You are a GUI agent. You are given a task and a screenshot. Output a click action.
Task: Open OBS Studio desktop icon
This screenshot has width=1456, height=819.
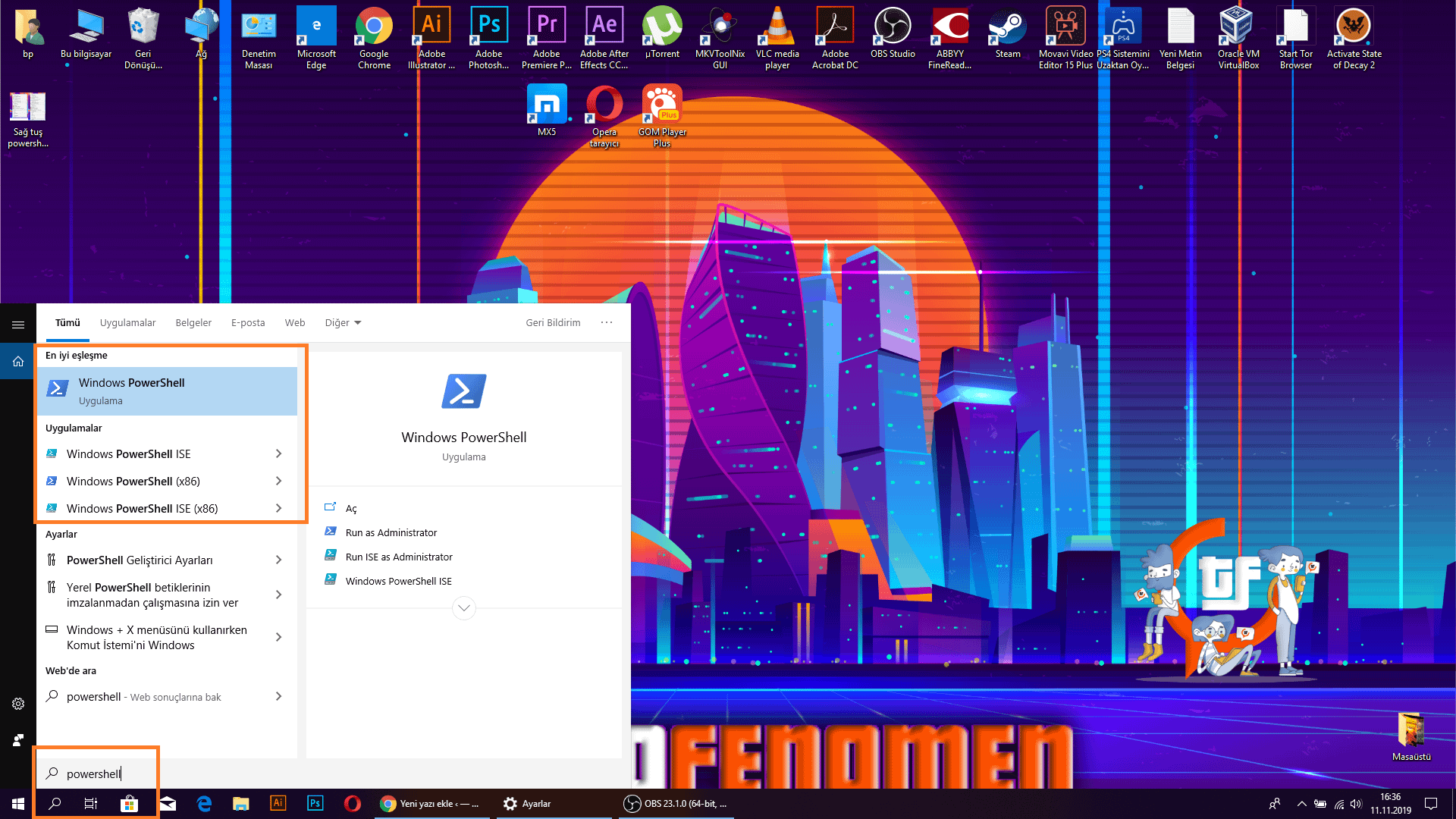(x=893, y=33)
